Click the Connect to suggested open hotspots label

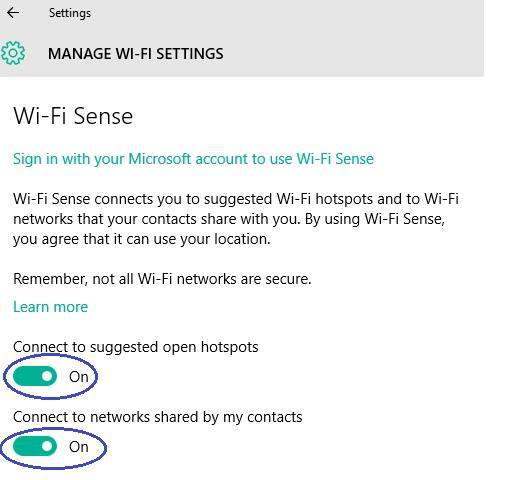136,347
